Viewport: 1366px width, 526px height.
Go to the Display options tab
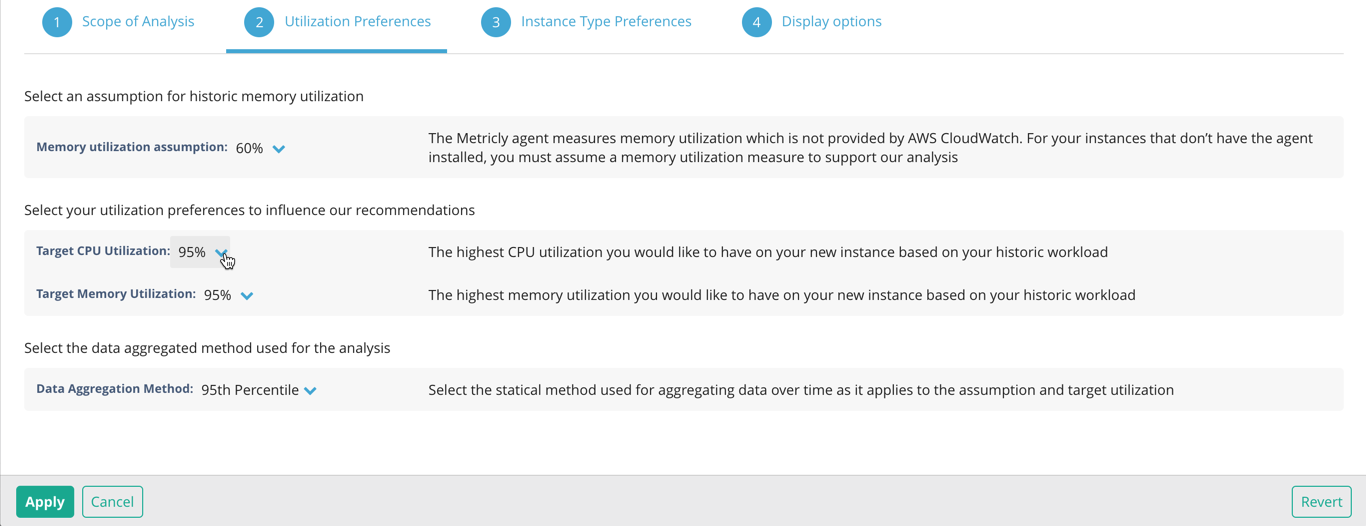coord(831,21)
